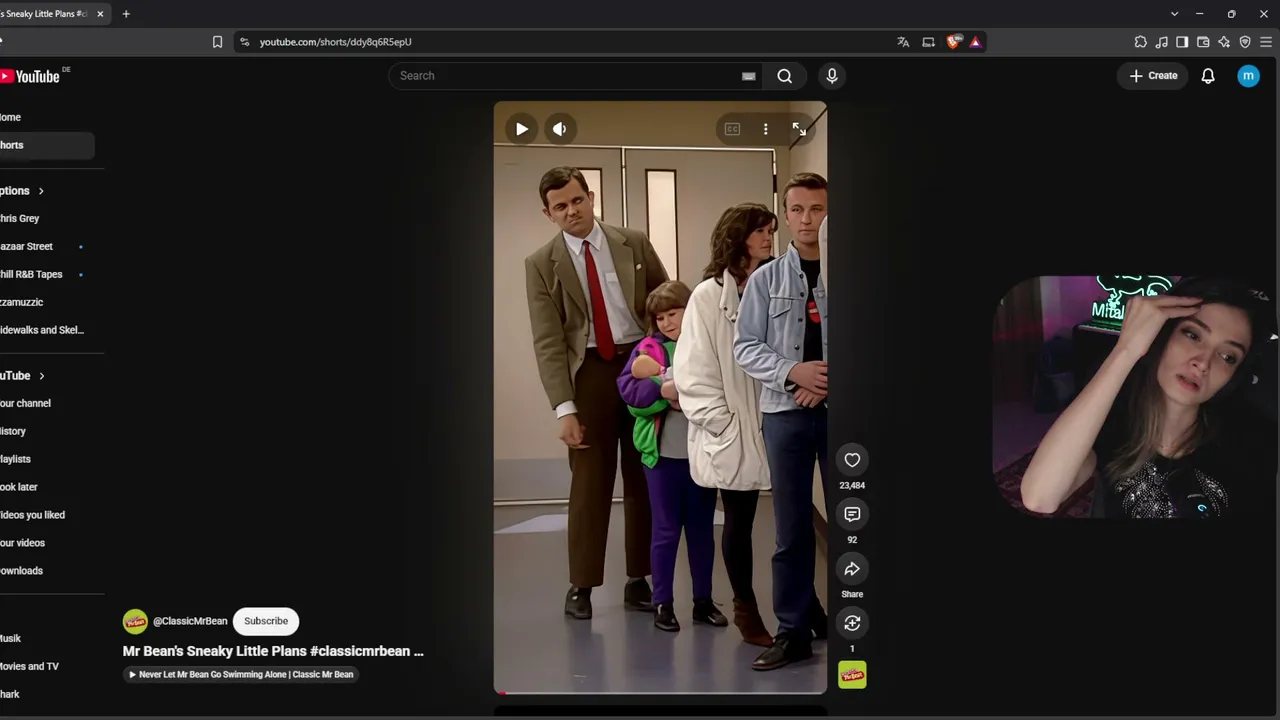Enter fullscreen on the short player
The image size is (1280, 720).
click(799, 129)
